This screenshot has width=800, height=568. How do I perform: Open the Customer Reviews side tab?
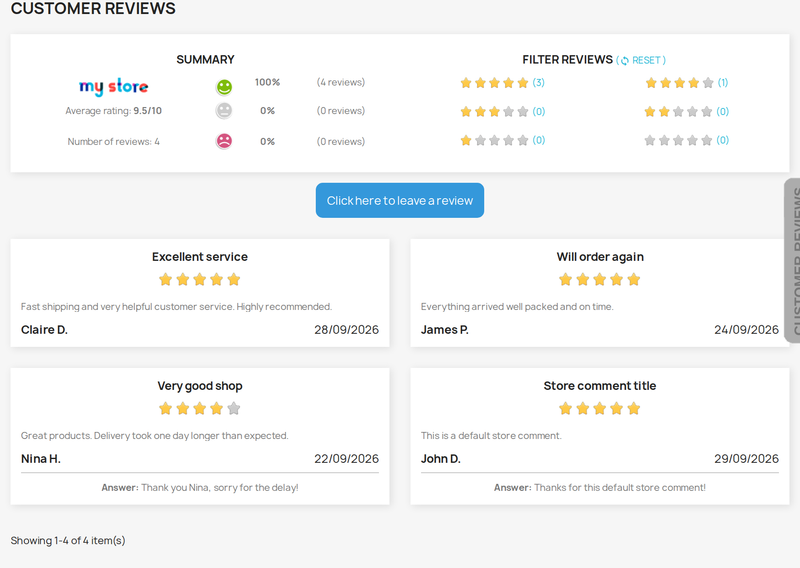[x=792, y=260]
